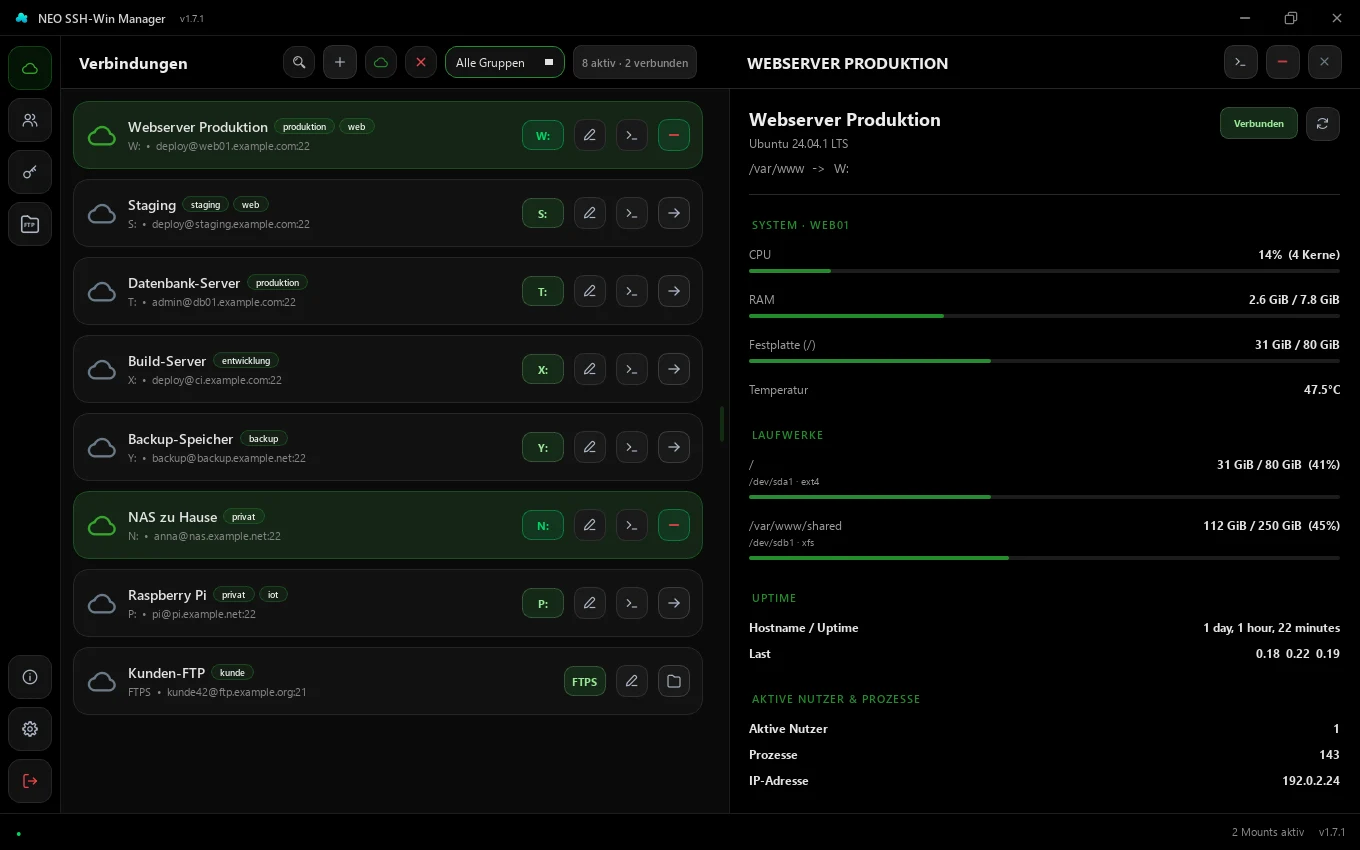Search connections with the magnifier icon
This screenshot has width=1360, height=850.
coord(299,62)
